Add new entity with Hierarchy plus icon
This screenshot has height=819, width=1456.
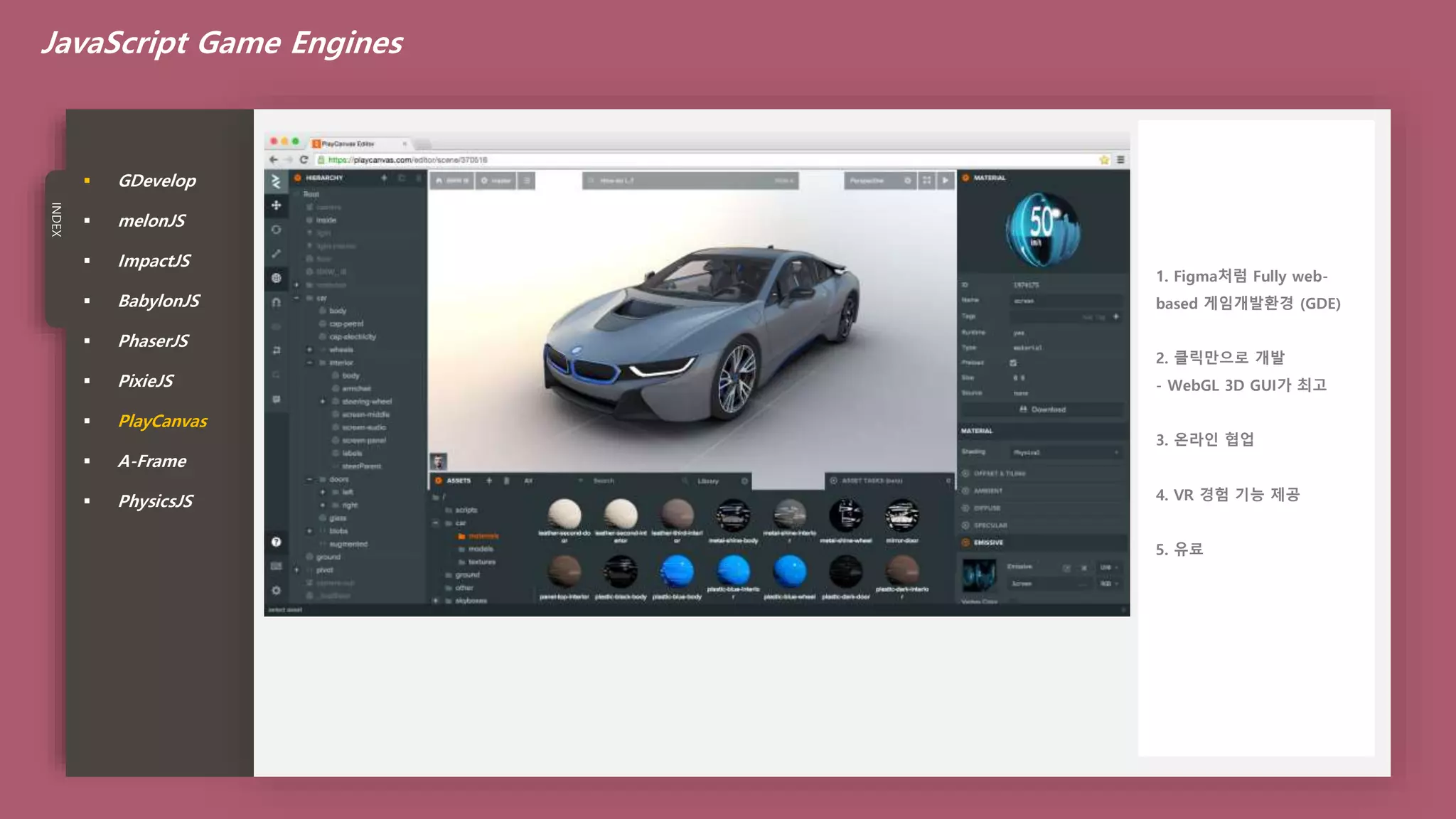(384, 178)
